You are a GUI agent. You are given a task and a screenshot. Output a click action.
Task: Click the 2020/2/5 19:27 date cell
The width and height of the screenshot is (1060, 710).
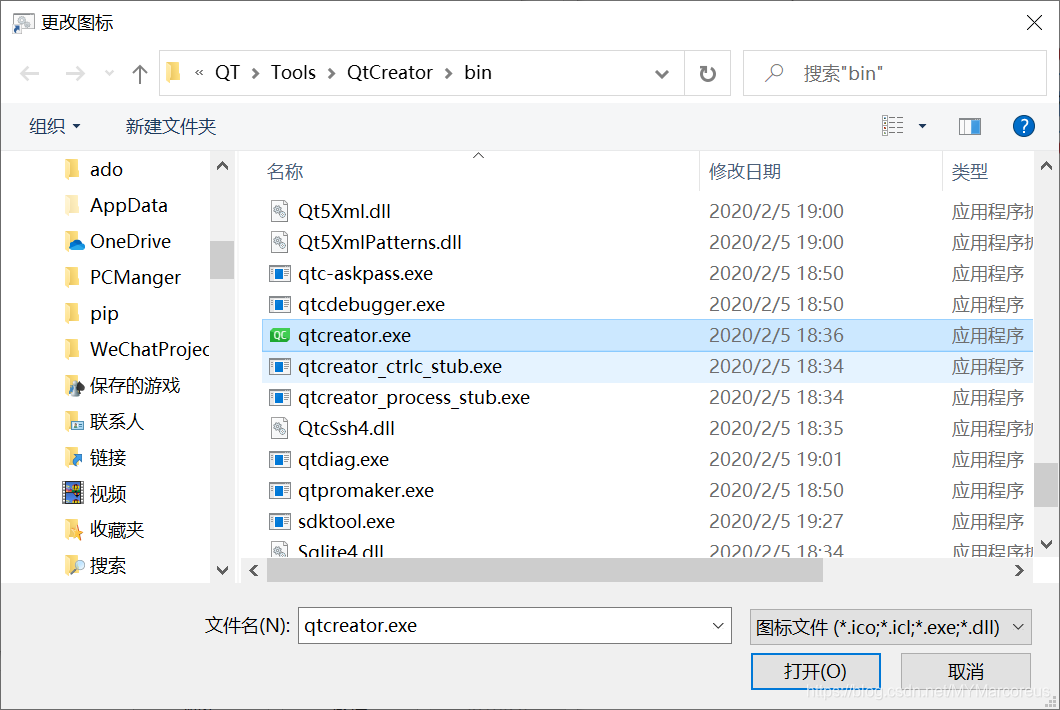pos(776,521)
